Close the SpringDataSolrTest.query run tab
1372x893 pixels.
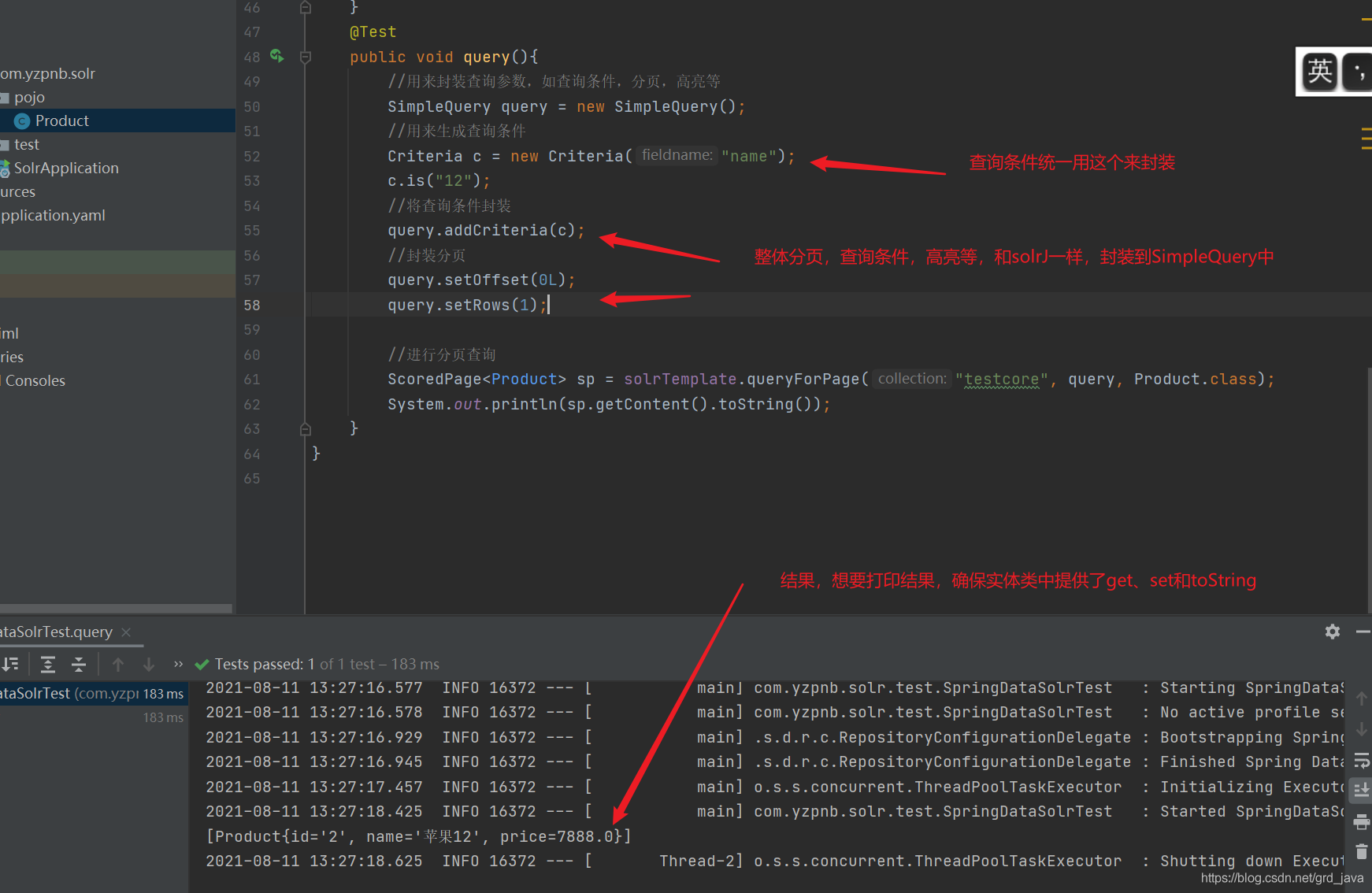tap(126, 632)
